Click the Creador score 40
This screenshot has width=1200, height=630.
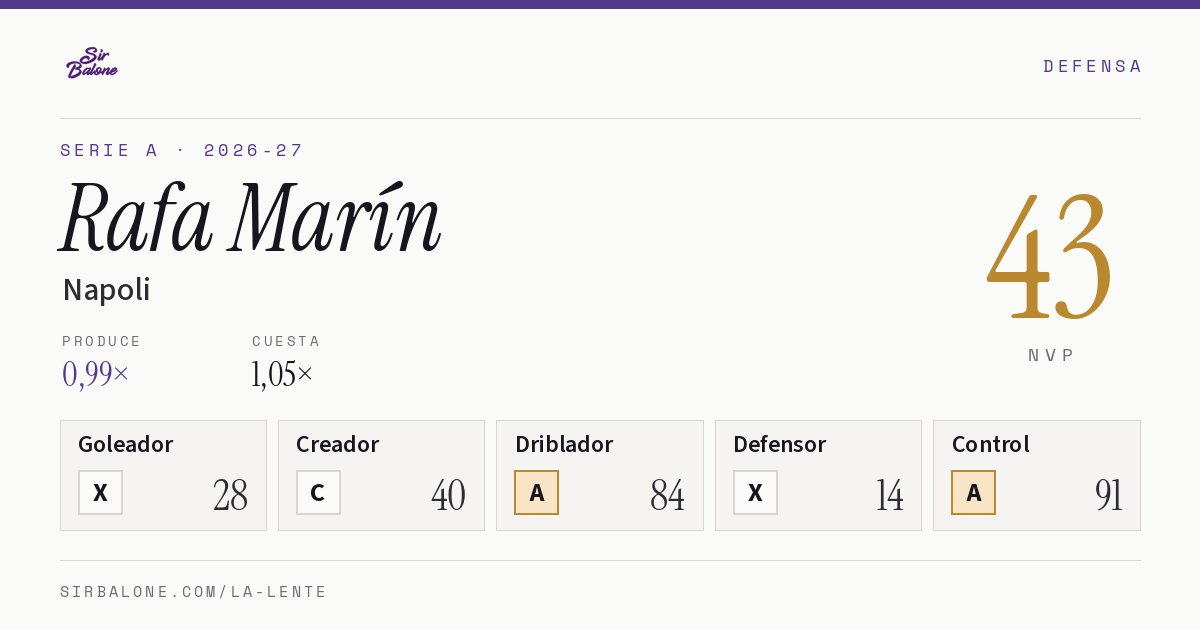[x=448, y=494]
